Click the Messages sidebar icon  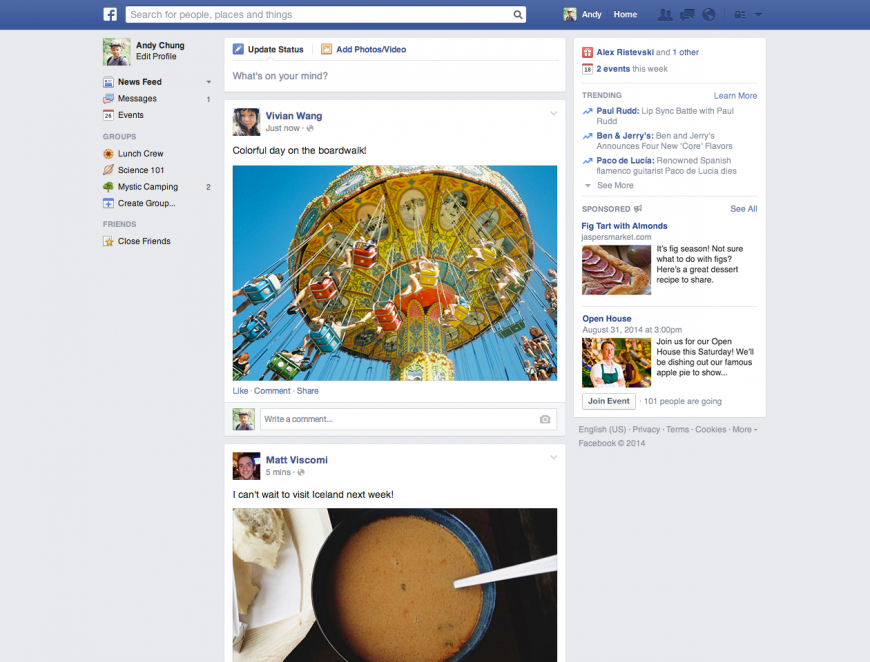click(108, 99)
